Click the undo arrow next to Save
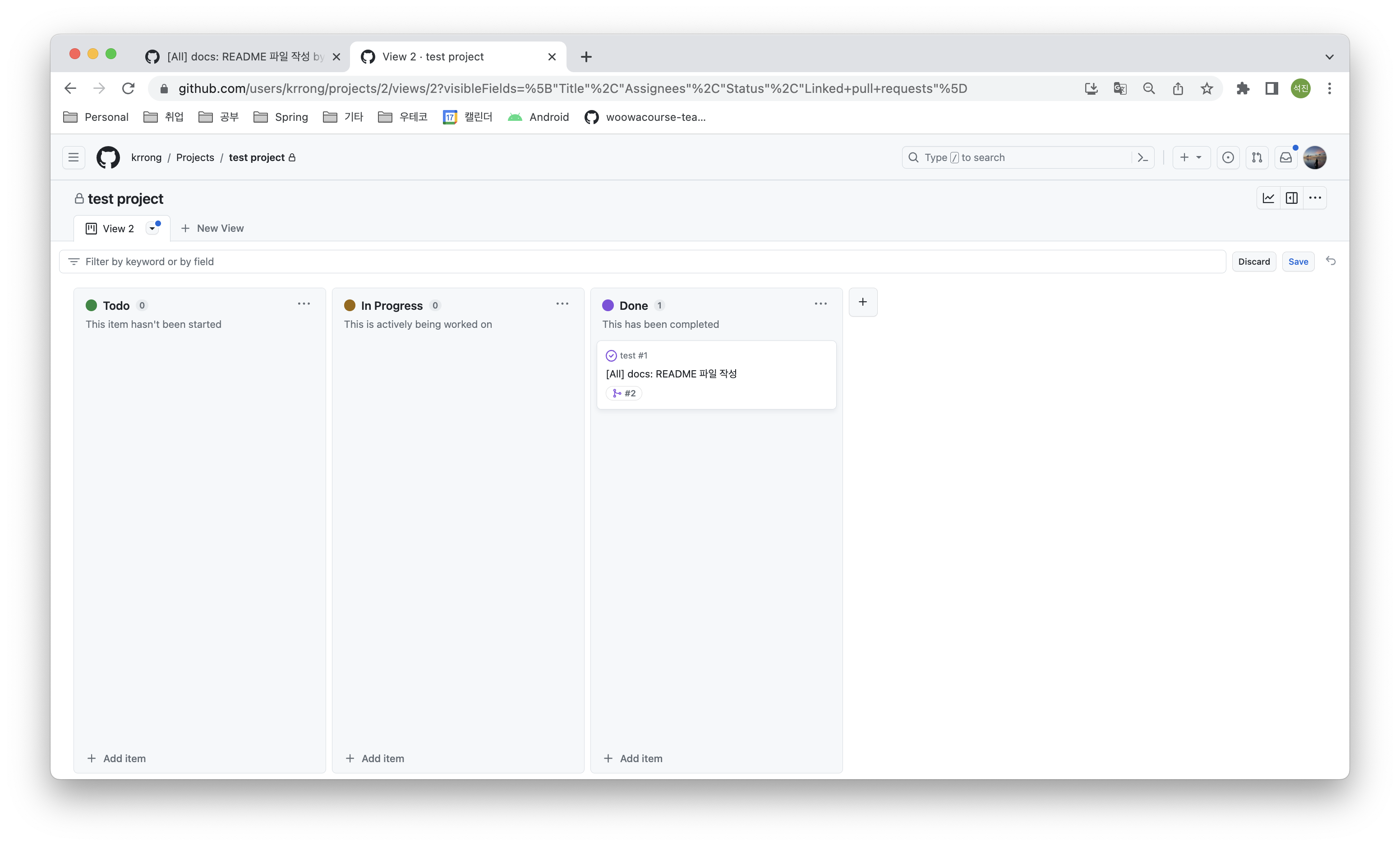The height and width of the screenshot is (846, 1400). tap(1331, 261)
